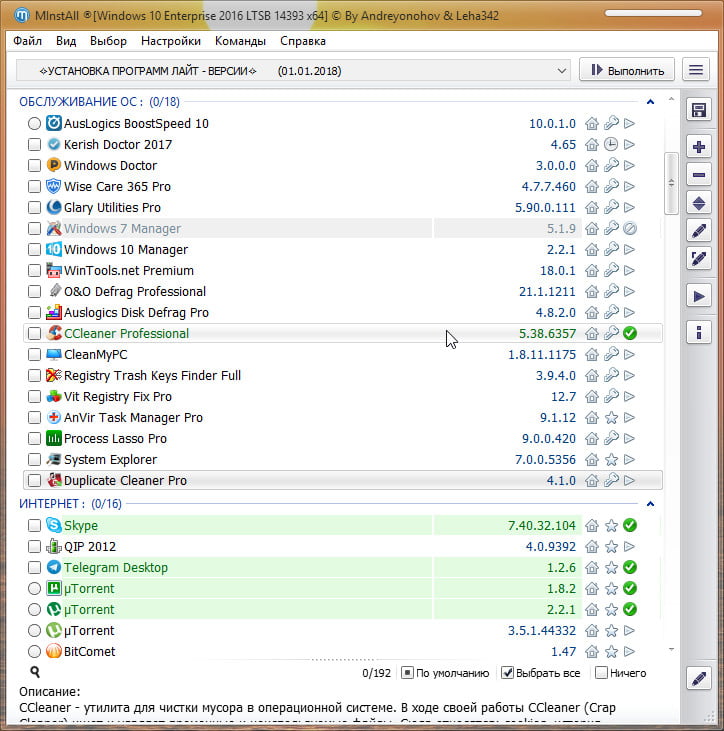This screenshot has height=731, width=724.
Task: Click the plus icon in the sidebar
Action: tap(699, 147)
